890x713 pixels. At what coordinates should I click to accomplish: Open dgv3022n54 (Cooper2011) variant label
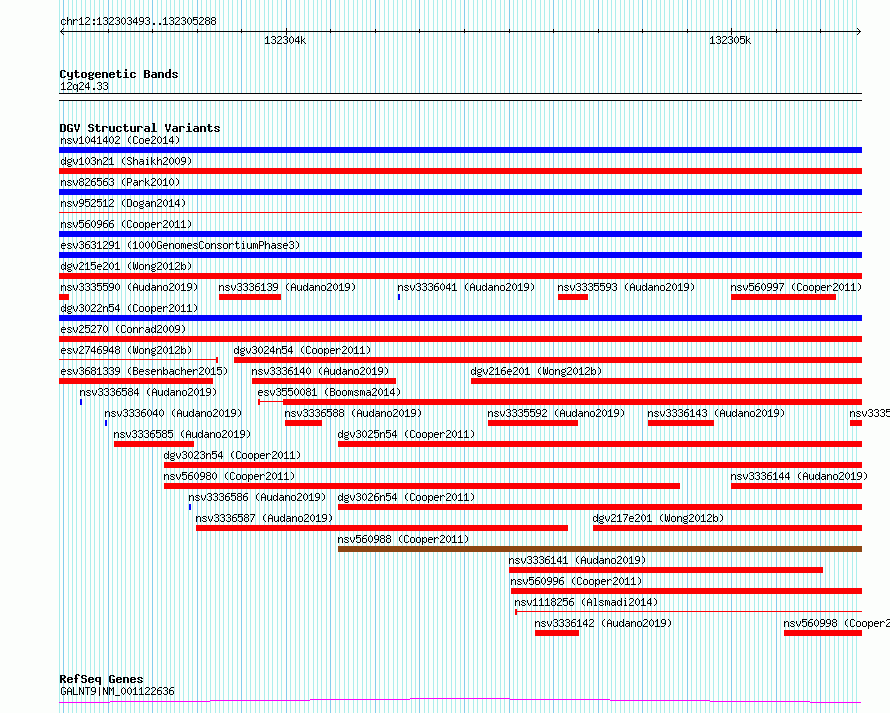click(129, 308)
